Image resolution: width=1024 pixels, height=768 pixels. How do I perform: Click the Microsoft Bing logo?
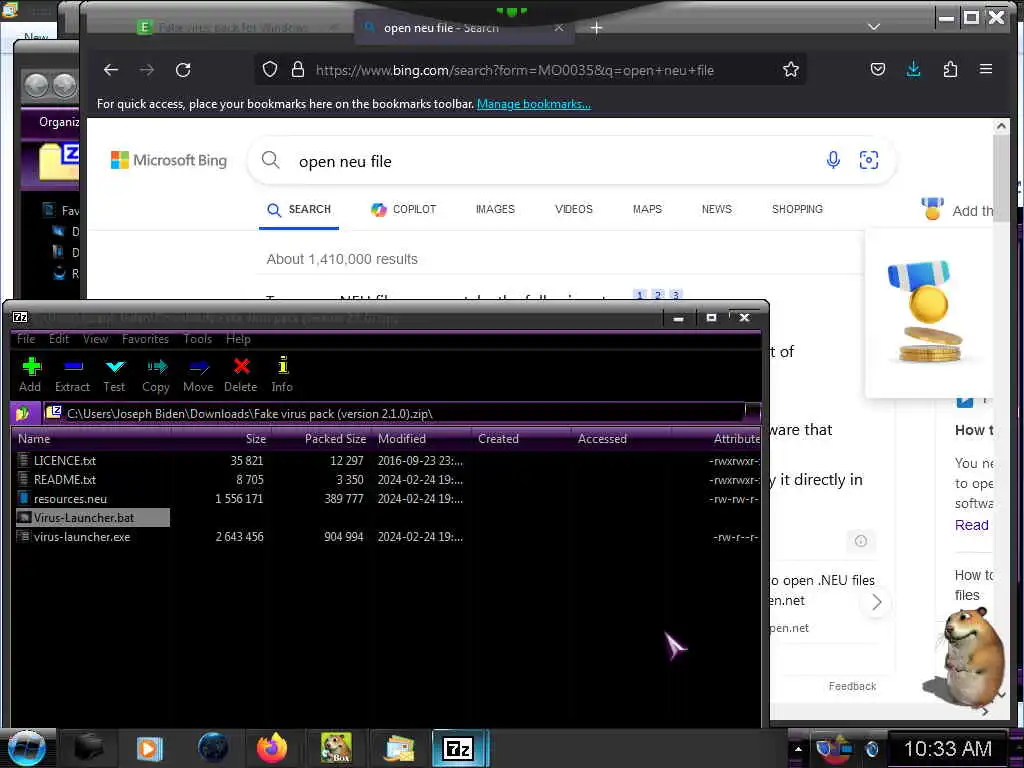169,160
